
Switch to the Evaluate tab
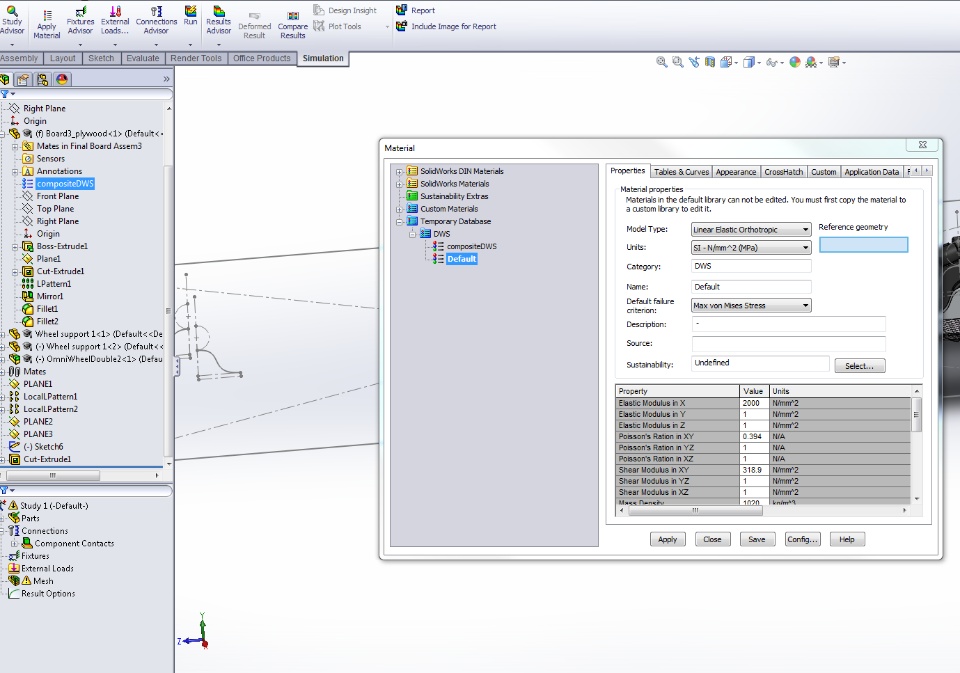(143, 58)
